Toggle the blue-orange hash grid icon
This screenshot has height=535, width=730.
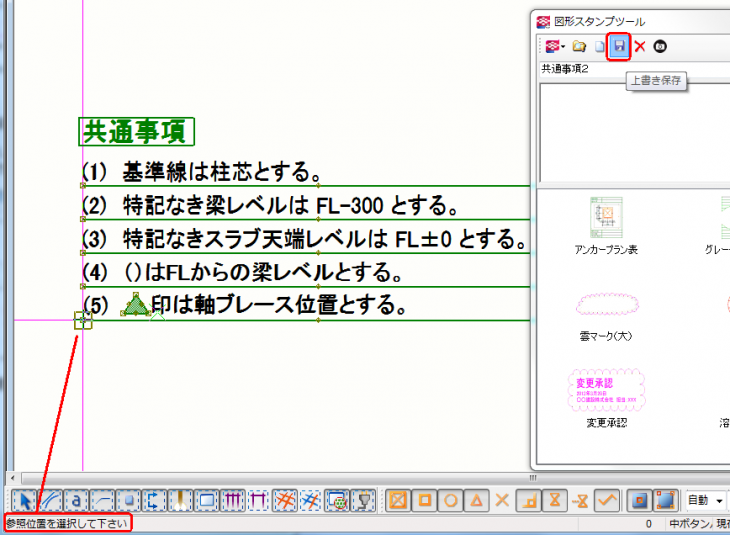(x=311, y=501)
